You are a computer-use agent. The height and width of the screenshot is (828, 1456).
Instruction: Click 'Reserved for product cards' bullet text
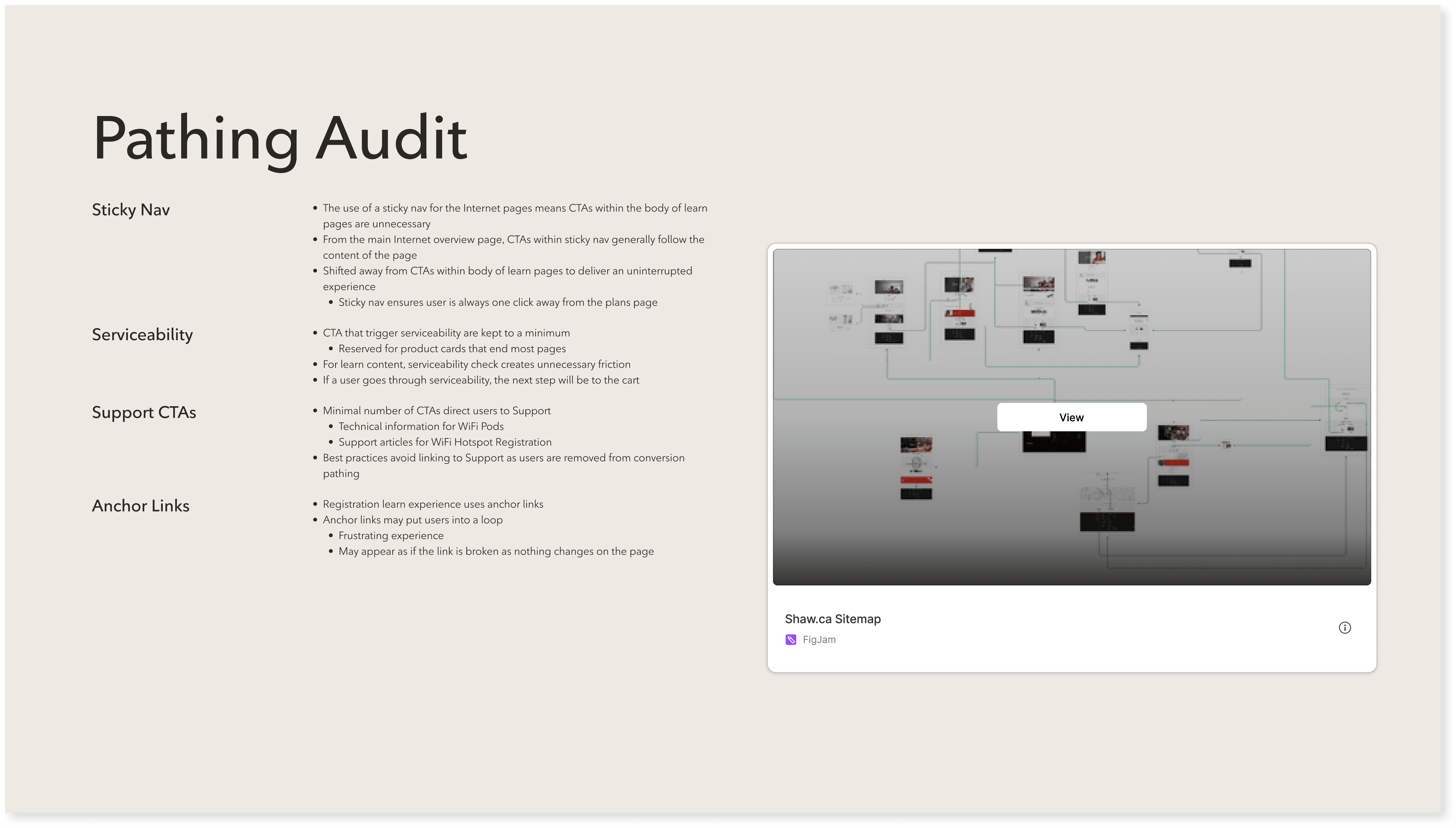(452, 349)
